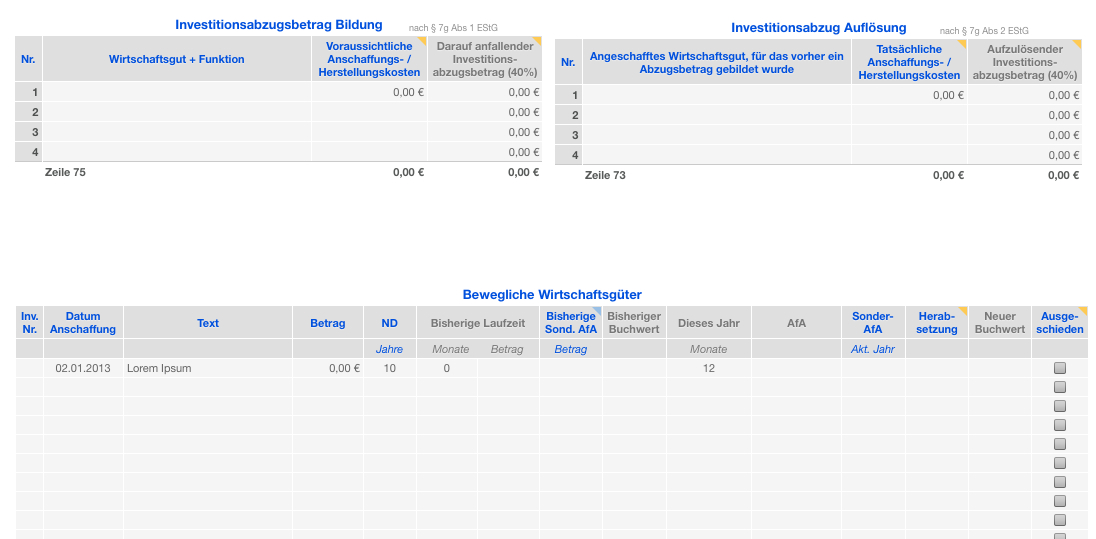Tick the second Ausgeschieden checkbox from top
This screenshot has width=1096, height=539.
(x=1060, y=387)
